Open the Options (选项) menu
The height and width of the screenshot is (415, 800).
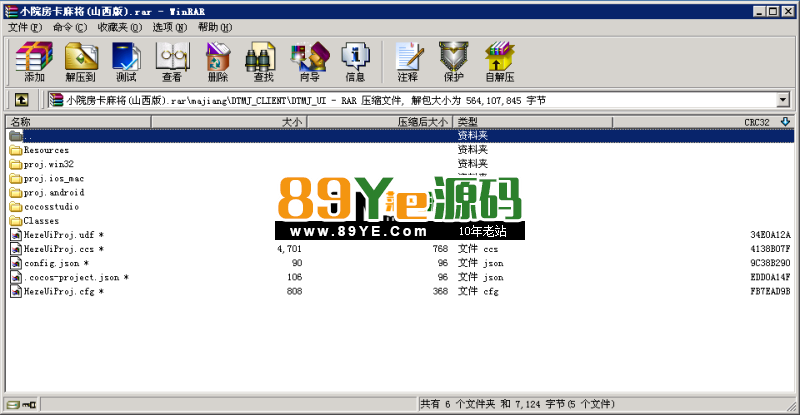tap(169, 28)
